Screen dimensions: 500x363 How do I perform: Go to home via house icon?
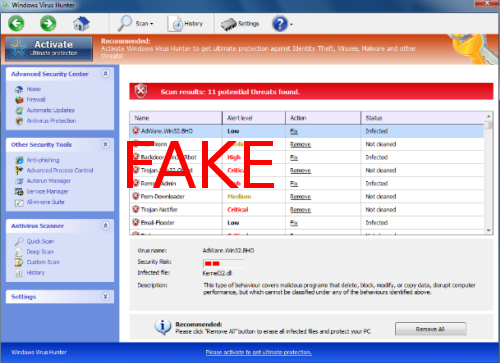tap(81, 23)
